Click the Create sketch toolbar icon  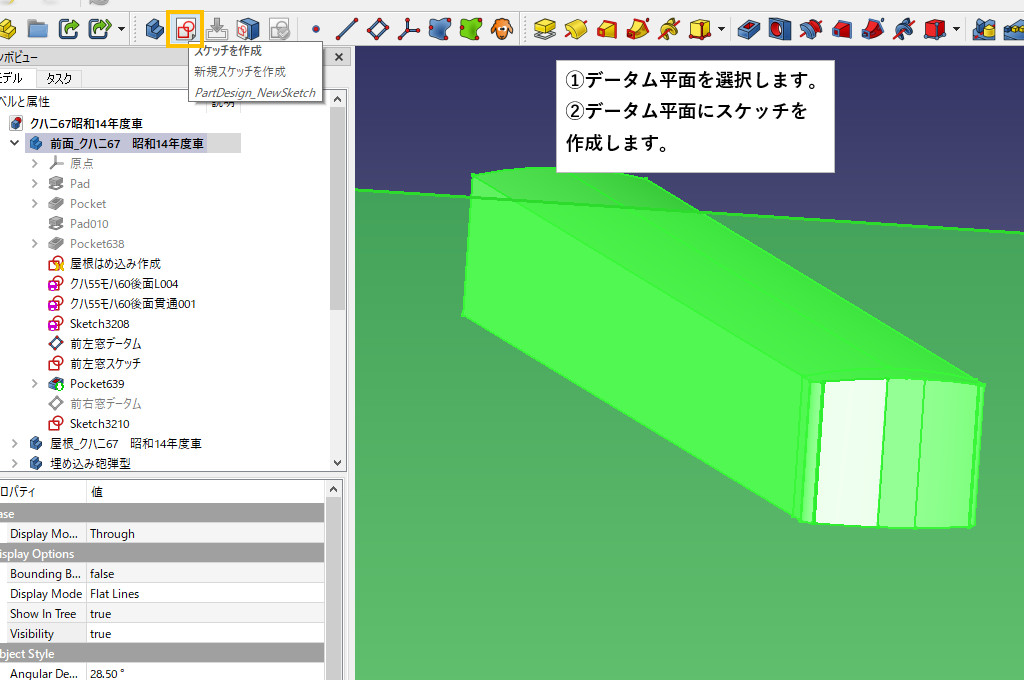(185, 29)
